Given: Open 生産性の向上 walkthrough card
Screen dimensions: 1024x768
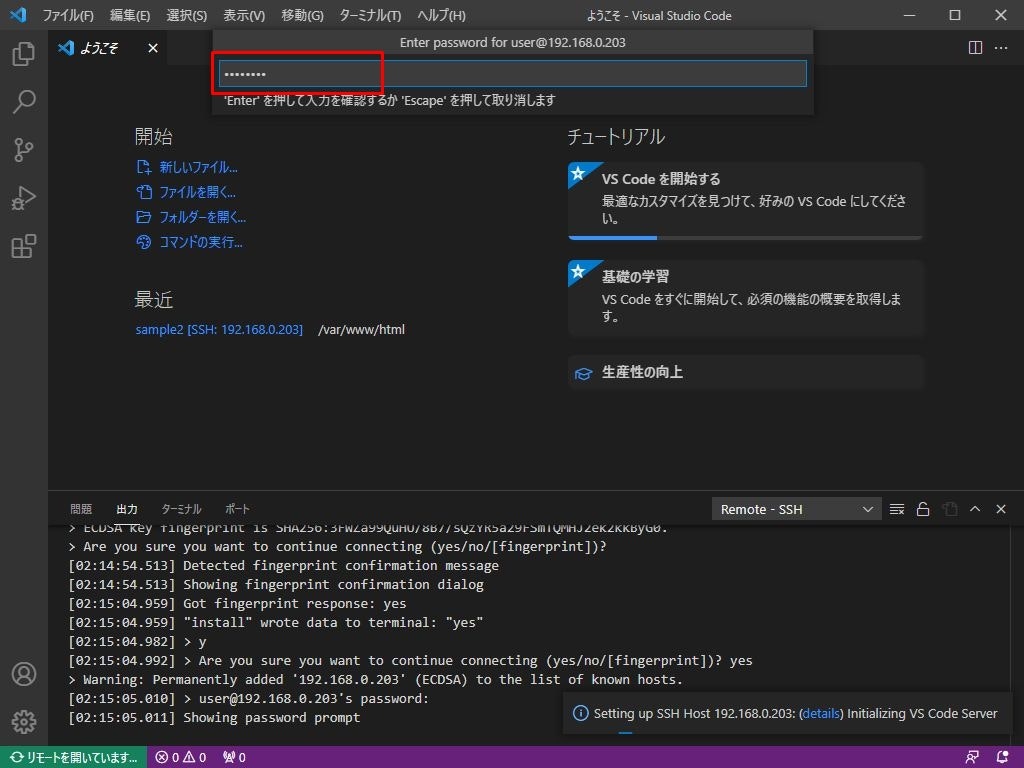Looking at the screenshot, I should (745, 372).
